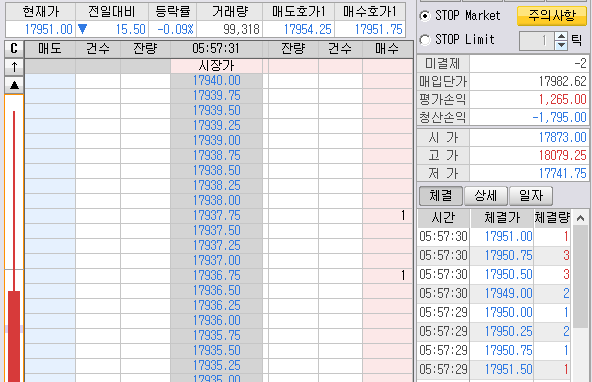This screenshot has width=592, height=382.
Task: Open the 주의사항 yellow button
Action: coord(552,16)
